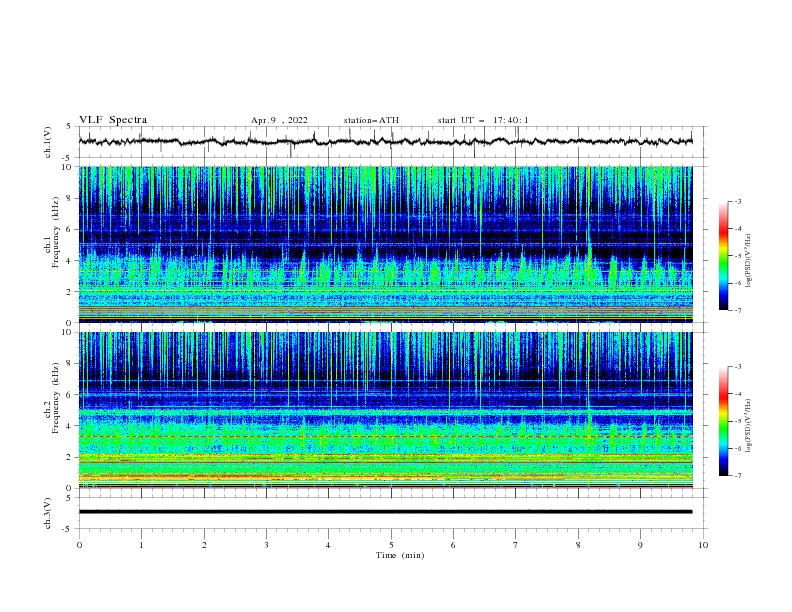The width and height of the screenshot is (792, 612).
Task: Click the "station=ATH" header label
Action: click(371, 120)
